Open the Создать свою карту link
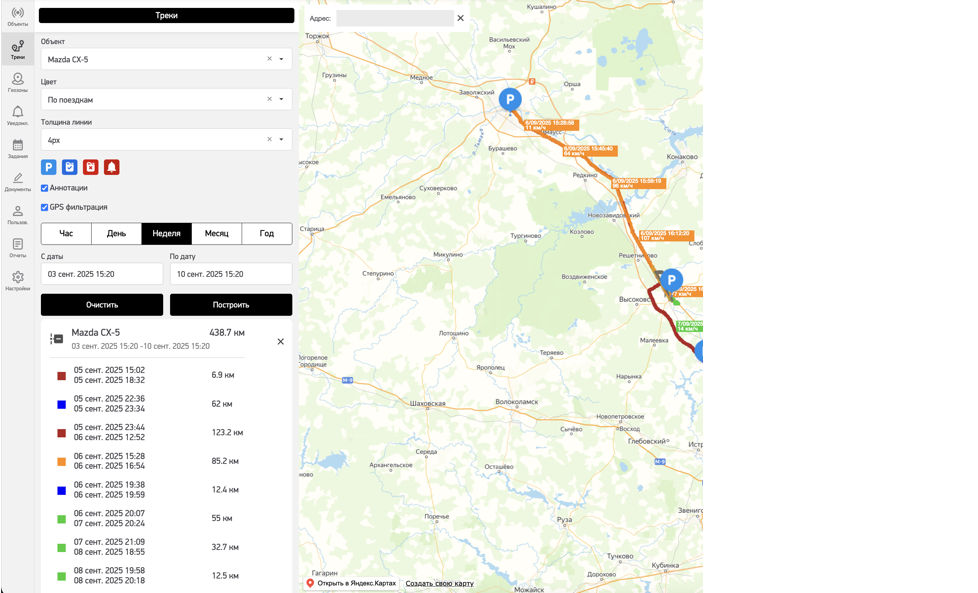 point(440,584)
